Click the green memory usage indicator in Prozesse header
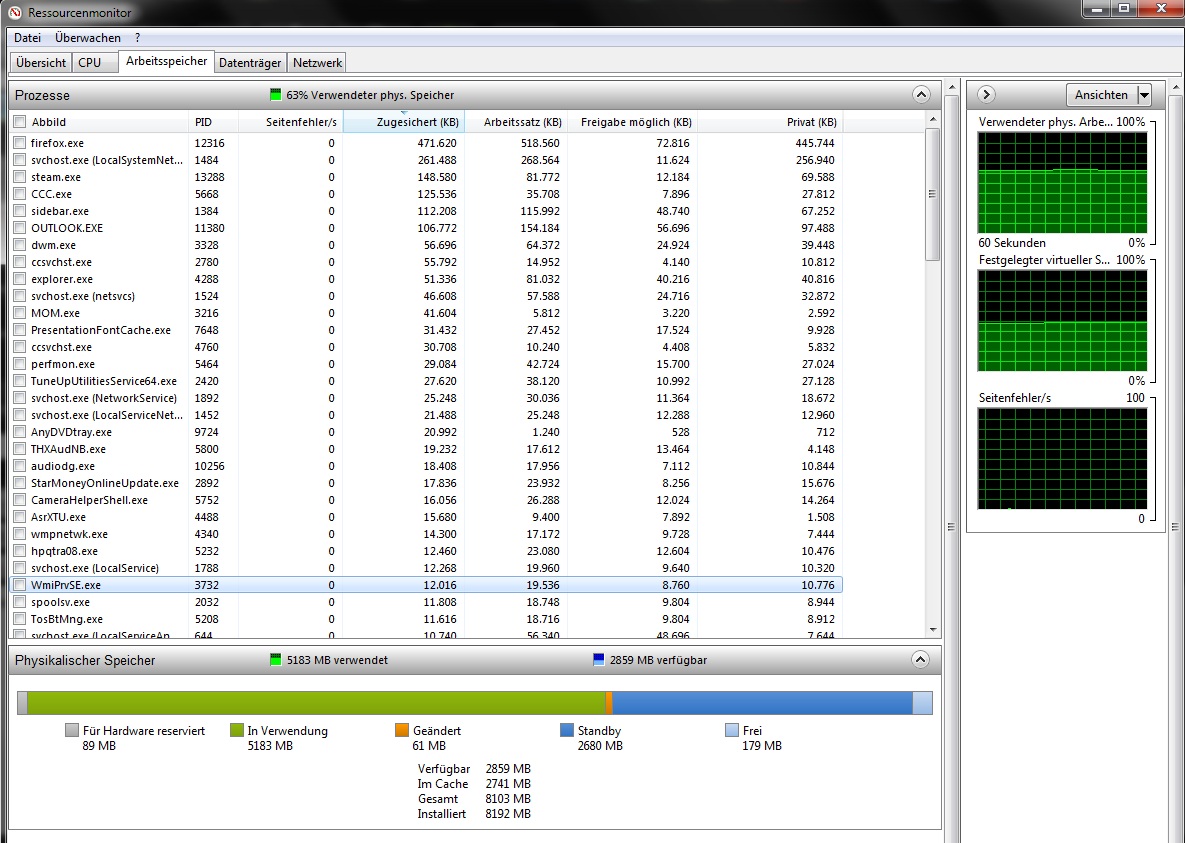Image resolution: width=1185 pixels, height=843 pixels. click(275, 95)
